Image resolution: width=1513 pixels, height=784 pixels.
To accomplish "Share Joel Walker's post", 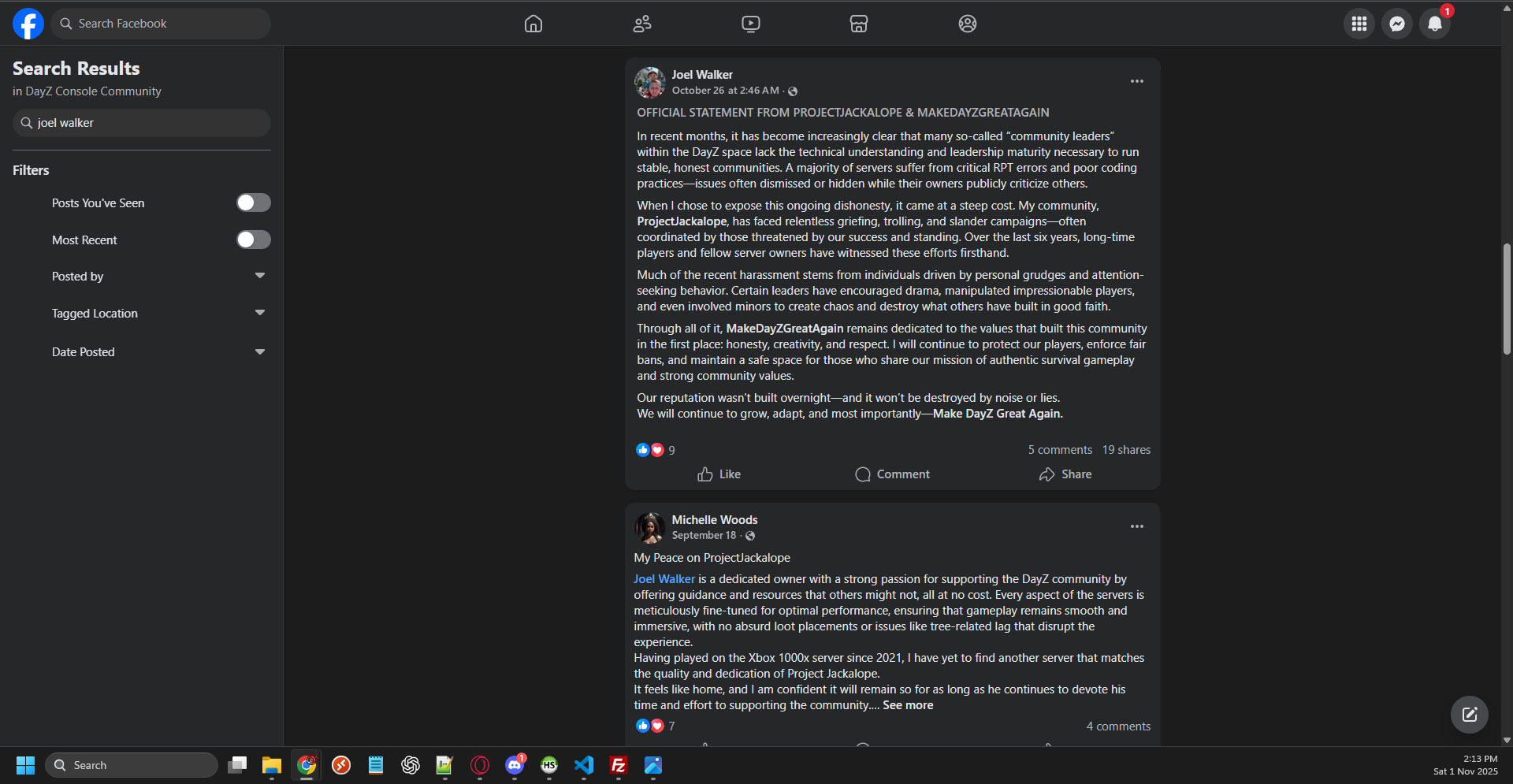I will coord(1065,474).
